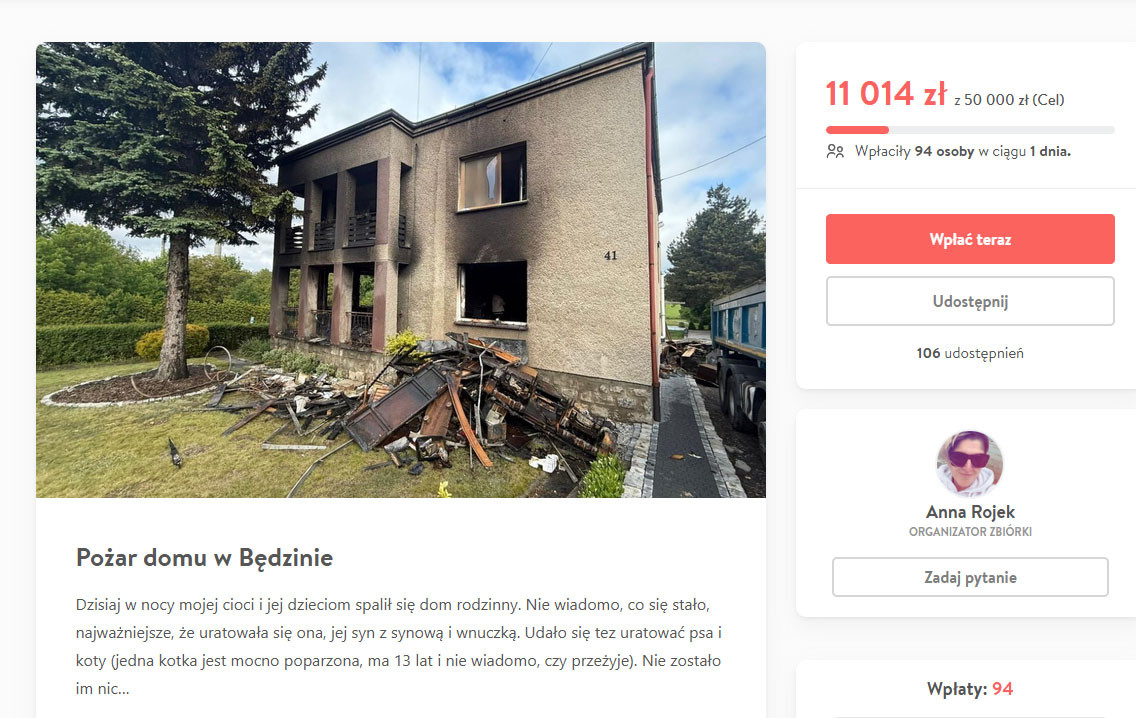Click the "Wpłaciły 94 osoby" donors text
The width and height of the screenshot is (1136, 718).
[x=914, y=151]
